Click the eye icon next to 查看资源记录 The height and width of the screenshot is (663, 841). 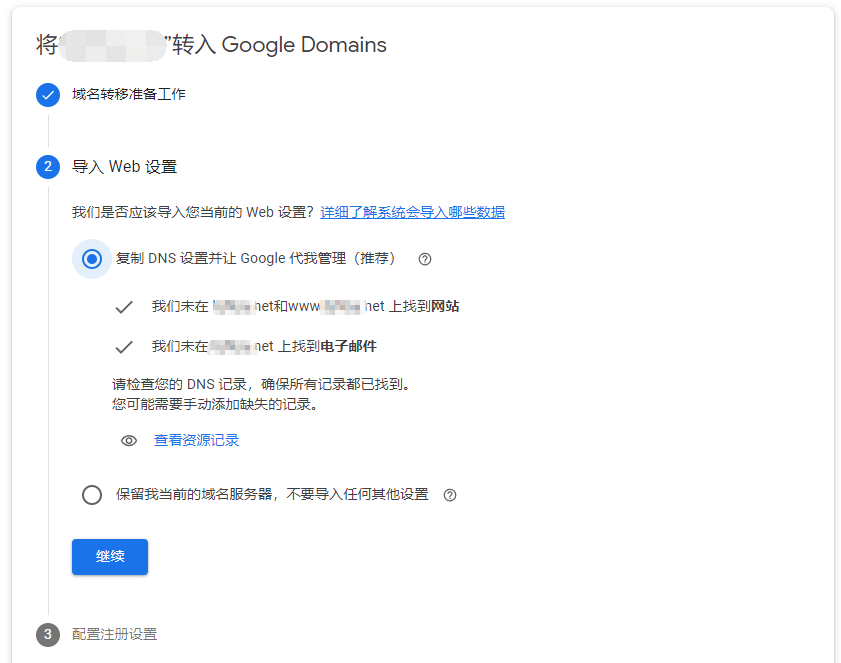129,441
